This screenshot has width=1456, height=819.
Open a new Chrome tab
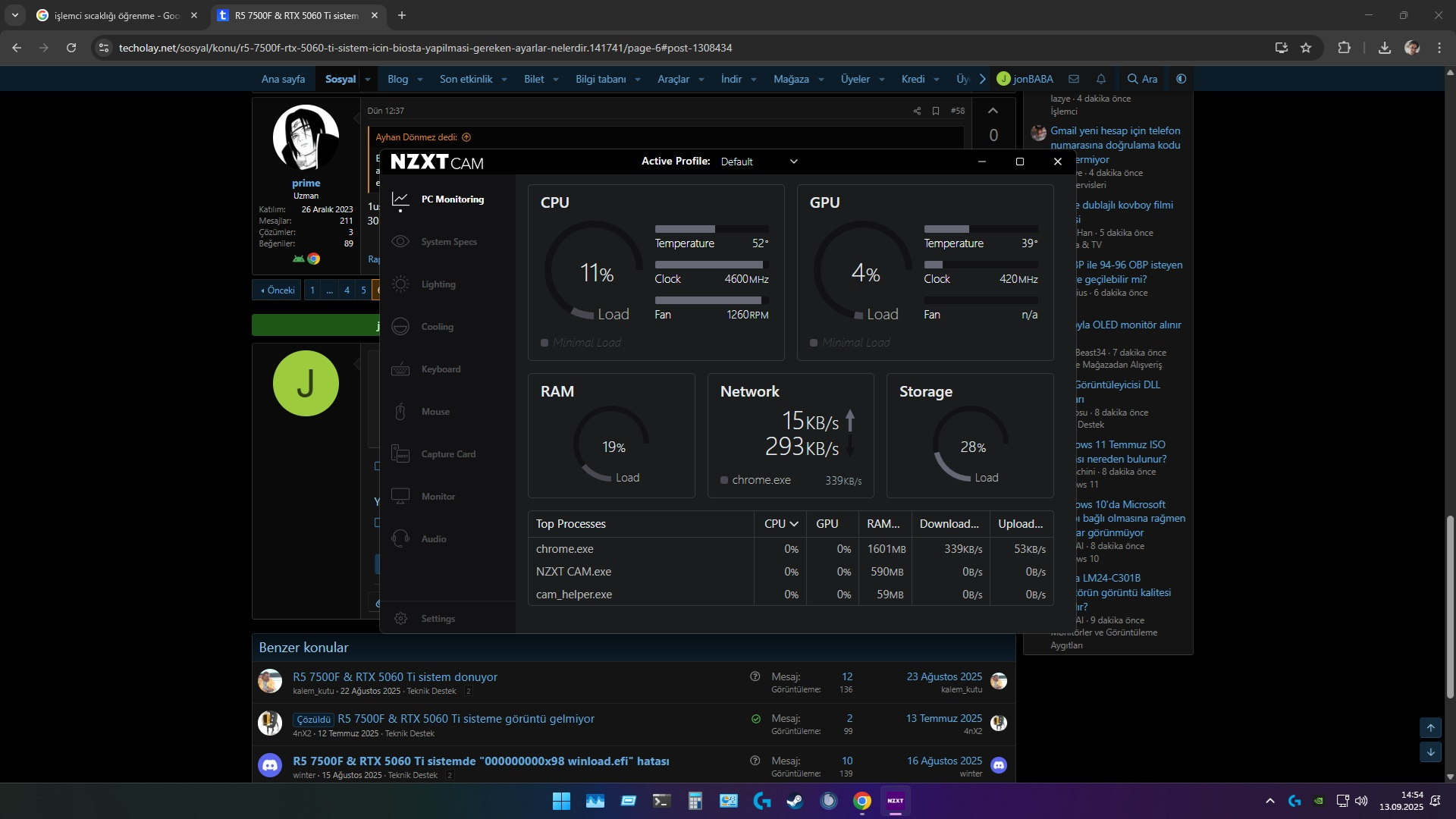402,15
